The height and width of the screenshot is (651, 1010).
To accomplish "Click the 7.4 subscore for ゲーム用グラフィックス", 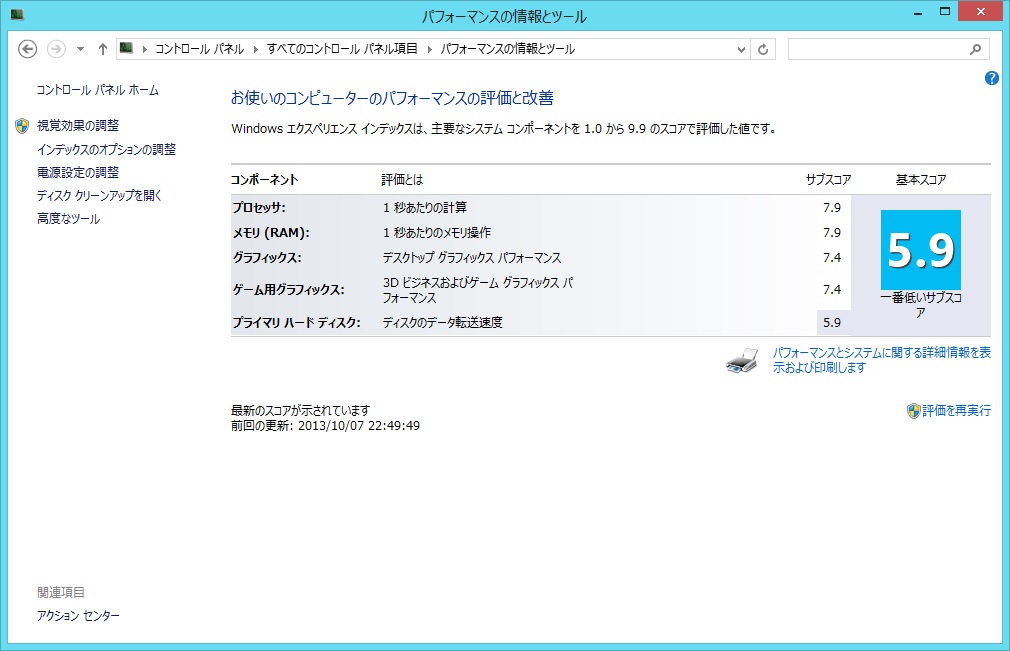I will point(832,290).
